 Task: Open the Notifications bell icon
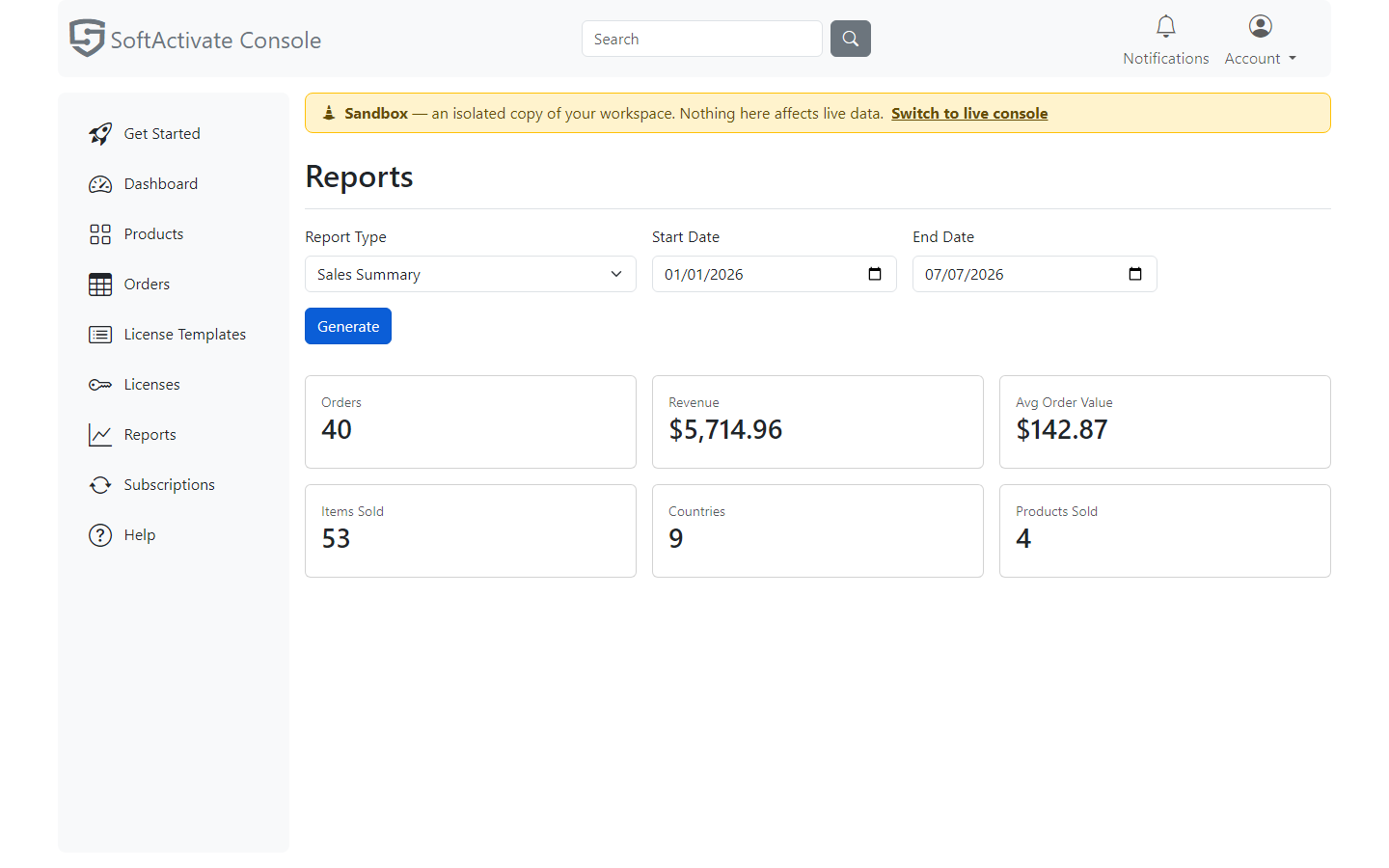click(x=1165, y=26)
